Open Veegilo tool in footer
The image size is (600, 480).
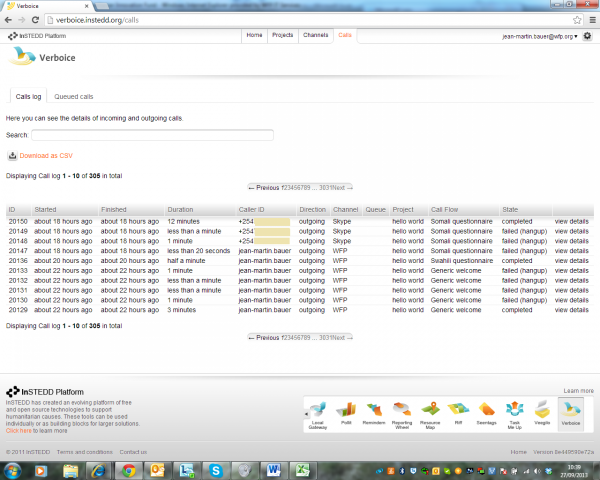pos(542,413)
